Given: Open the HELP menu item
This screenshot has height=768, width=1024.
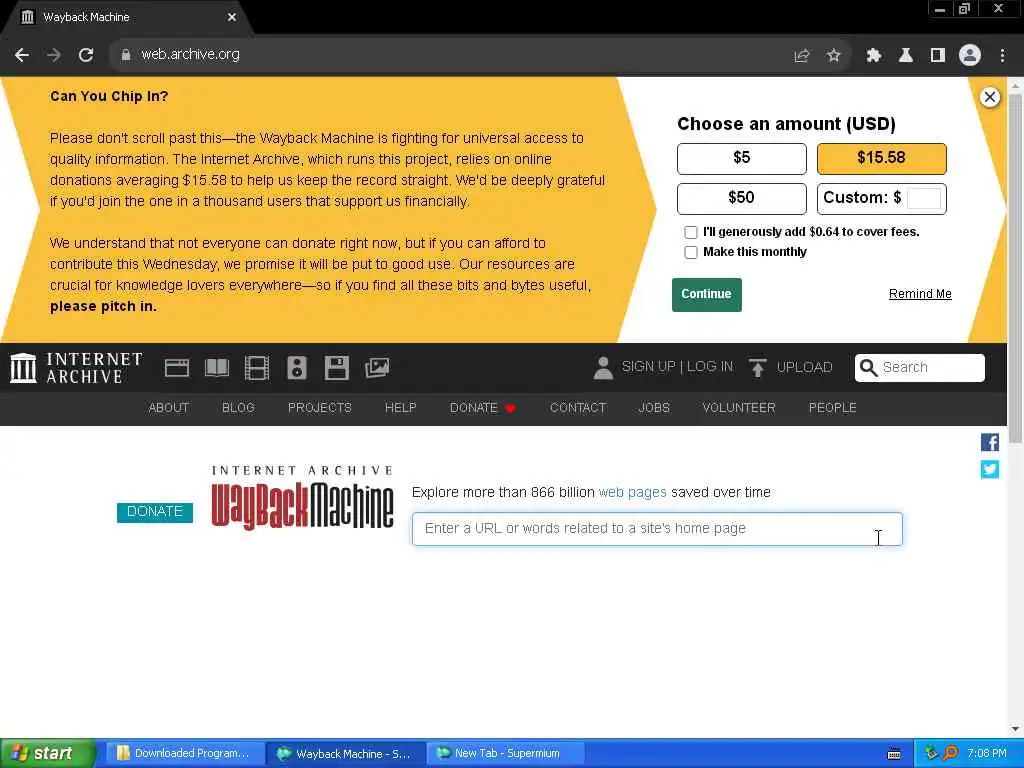Looking at the screenshot, I should [400, 408].
